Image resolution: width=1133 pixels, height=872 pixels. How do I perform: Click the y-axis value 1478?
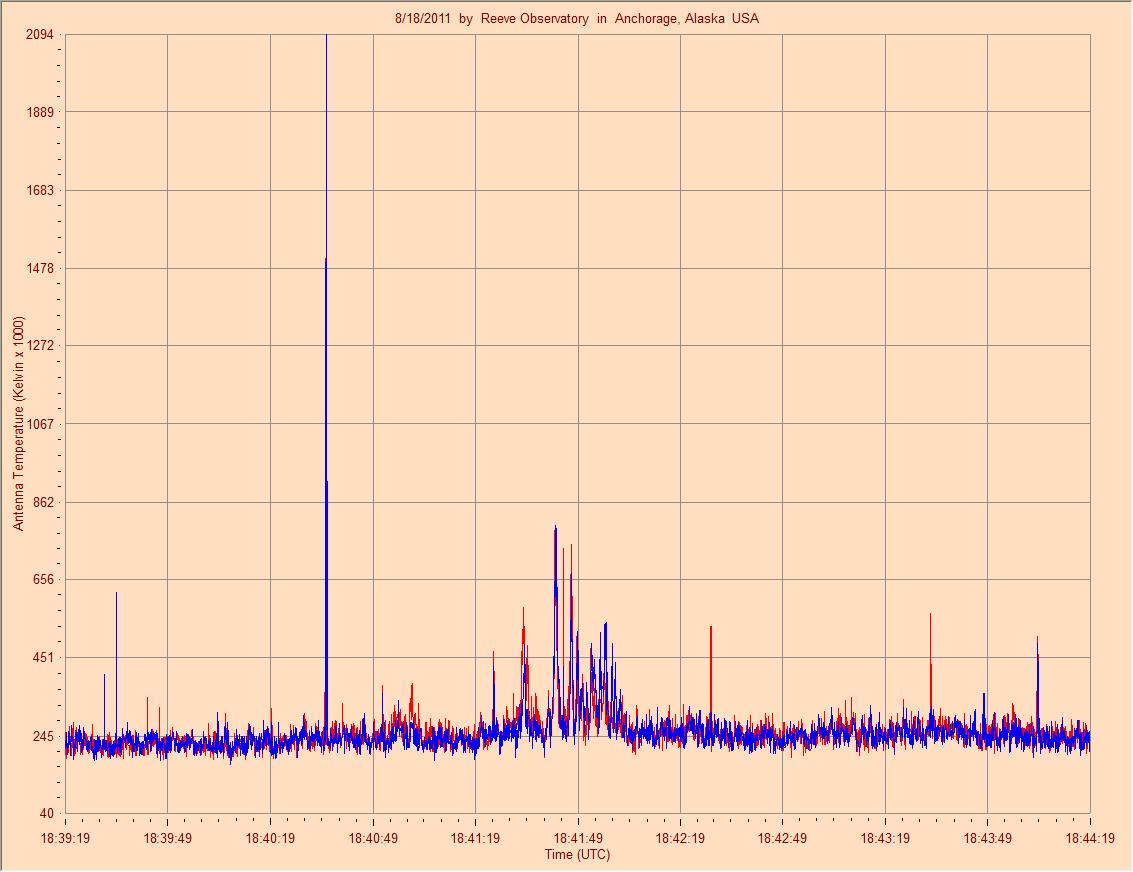40,268
